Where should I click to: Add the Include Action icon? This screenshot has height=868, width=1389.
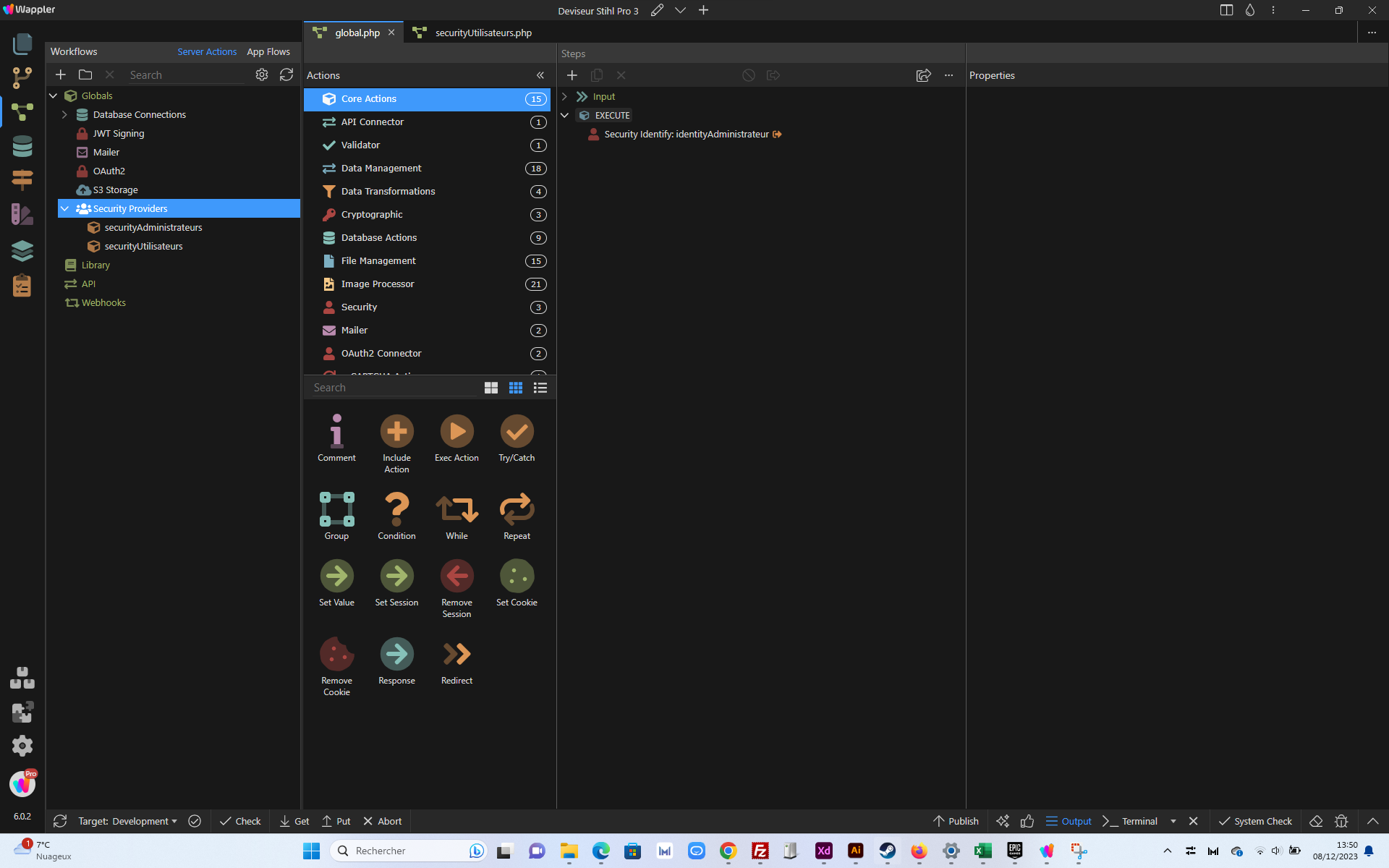[396, 432]
